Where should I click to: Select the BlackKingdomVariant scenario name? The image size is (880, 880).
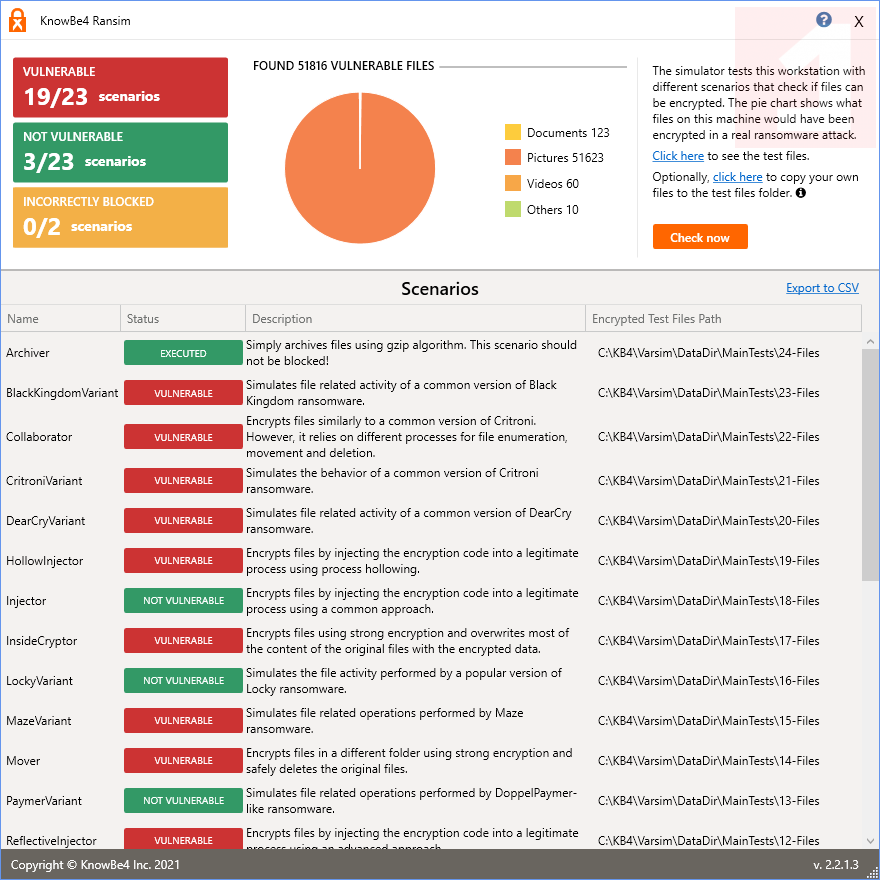pyautogui.click(x=62, y=393)
